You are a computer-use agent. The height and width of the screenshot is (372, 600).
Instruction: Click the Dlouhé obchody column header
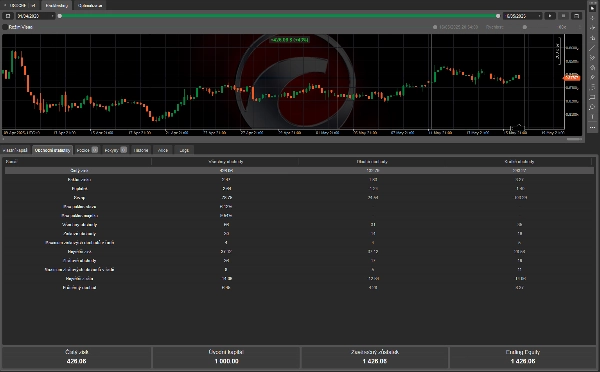click(372, 162)
